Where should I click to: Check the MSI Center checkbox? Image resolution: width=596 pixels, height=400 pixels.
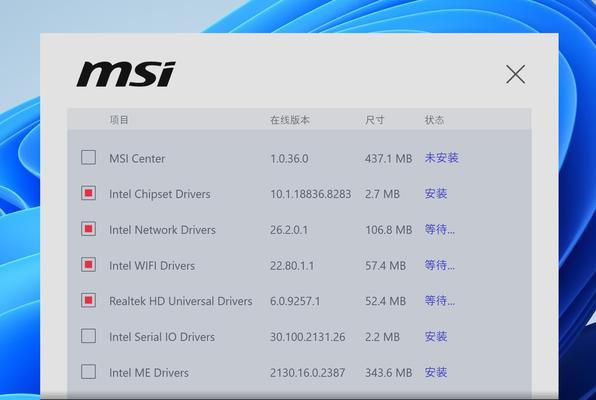tap(88, 157)
